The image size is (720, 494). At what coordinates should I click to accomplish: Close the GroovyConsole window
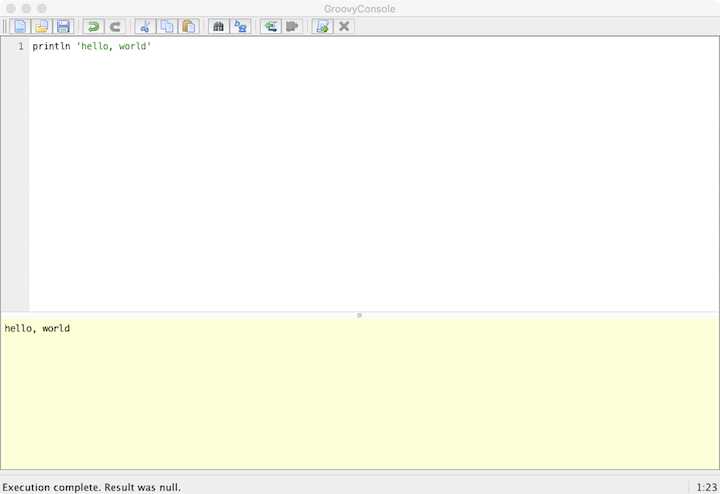coord(11,9)
